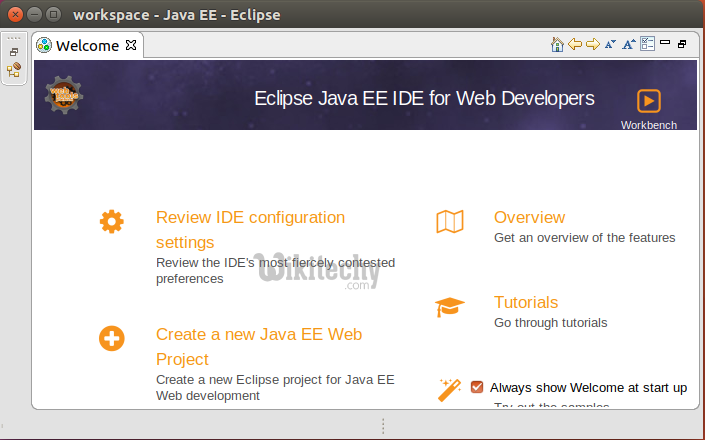Open Customize page checklist icon
This screenshot has width=705, height=440.
pyautogui.click(x=647, y=44)
